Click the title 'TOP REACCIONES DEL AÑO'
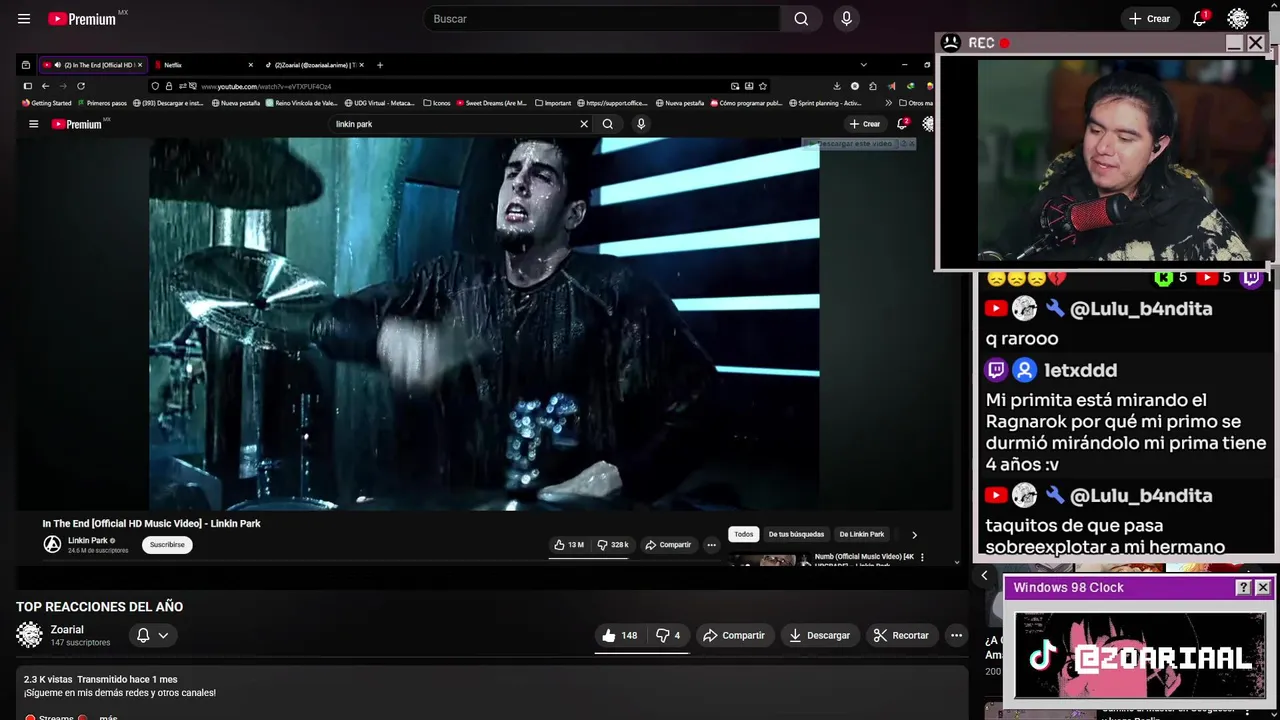Image resolution: width=1280 pixels, height=720 pixels. tap(99, 607)
